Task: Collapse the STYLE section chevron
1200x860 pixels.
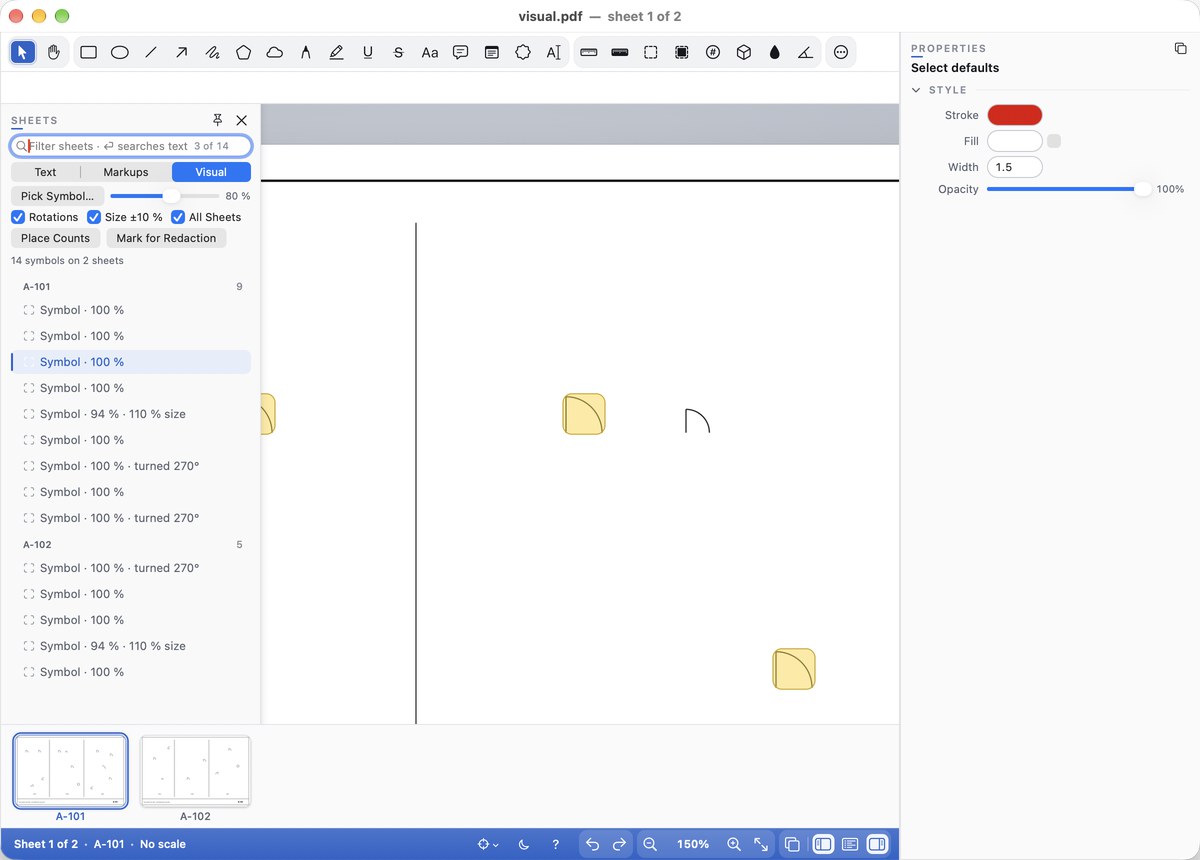Action: 916,90
